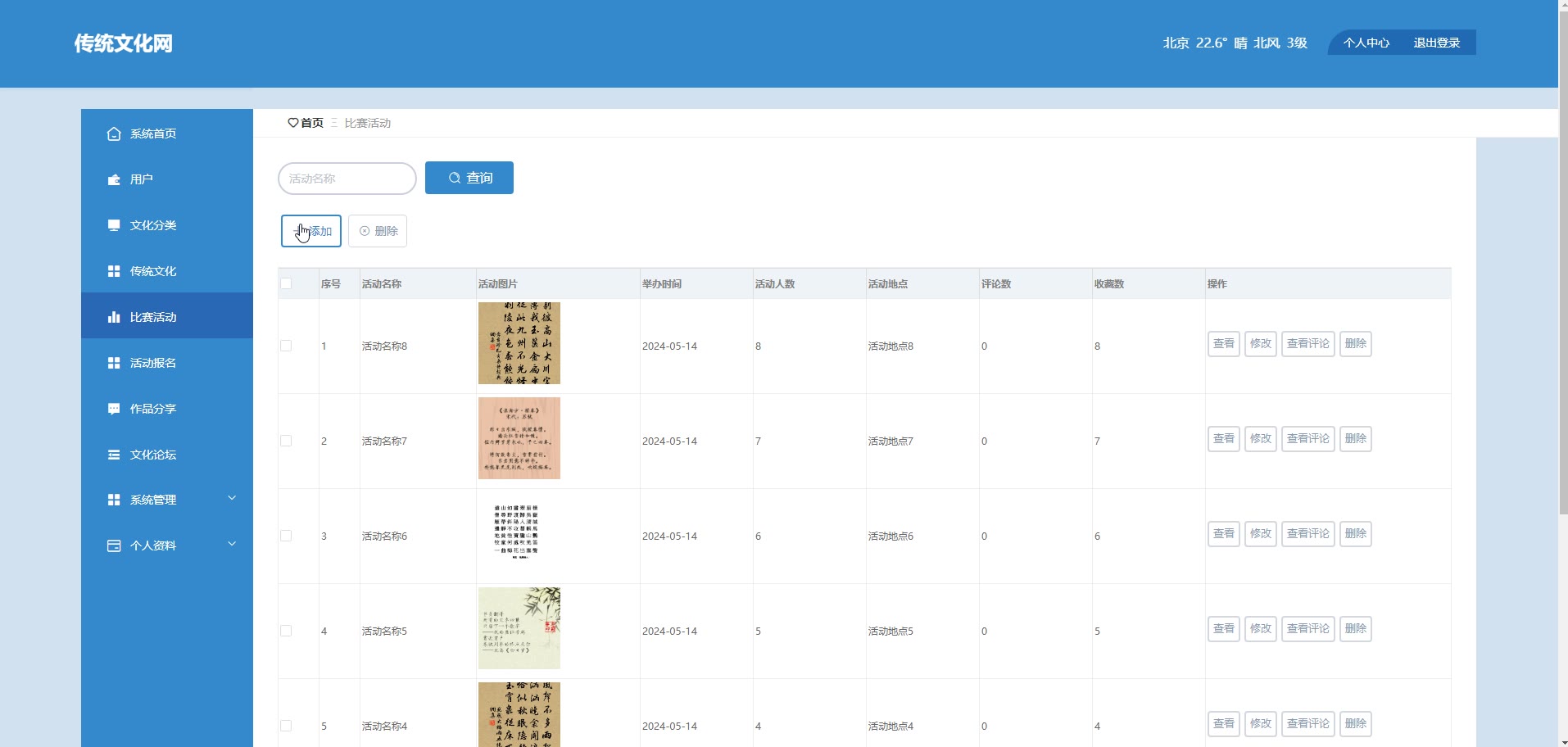This screenshot has height=747, width=1568.
Task: Check the box for row 活动名称6
Action: coord(286,536)
